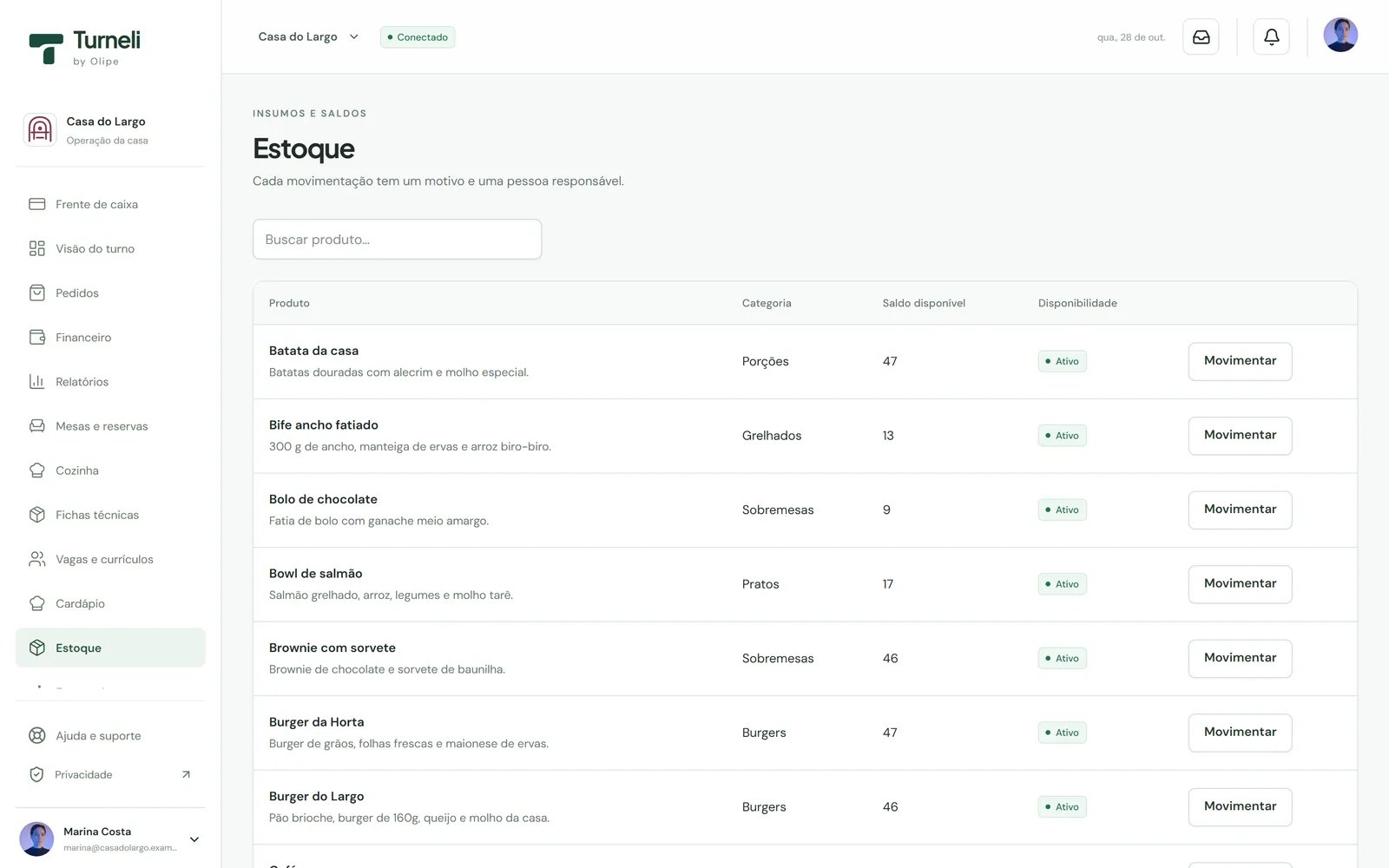The image size is (1389, 868).
Task: Click the Fichas técnicas box icon
Action: point(36,515)
